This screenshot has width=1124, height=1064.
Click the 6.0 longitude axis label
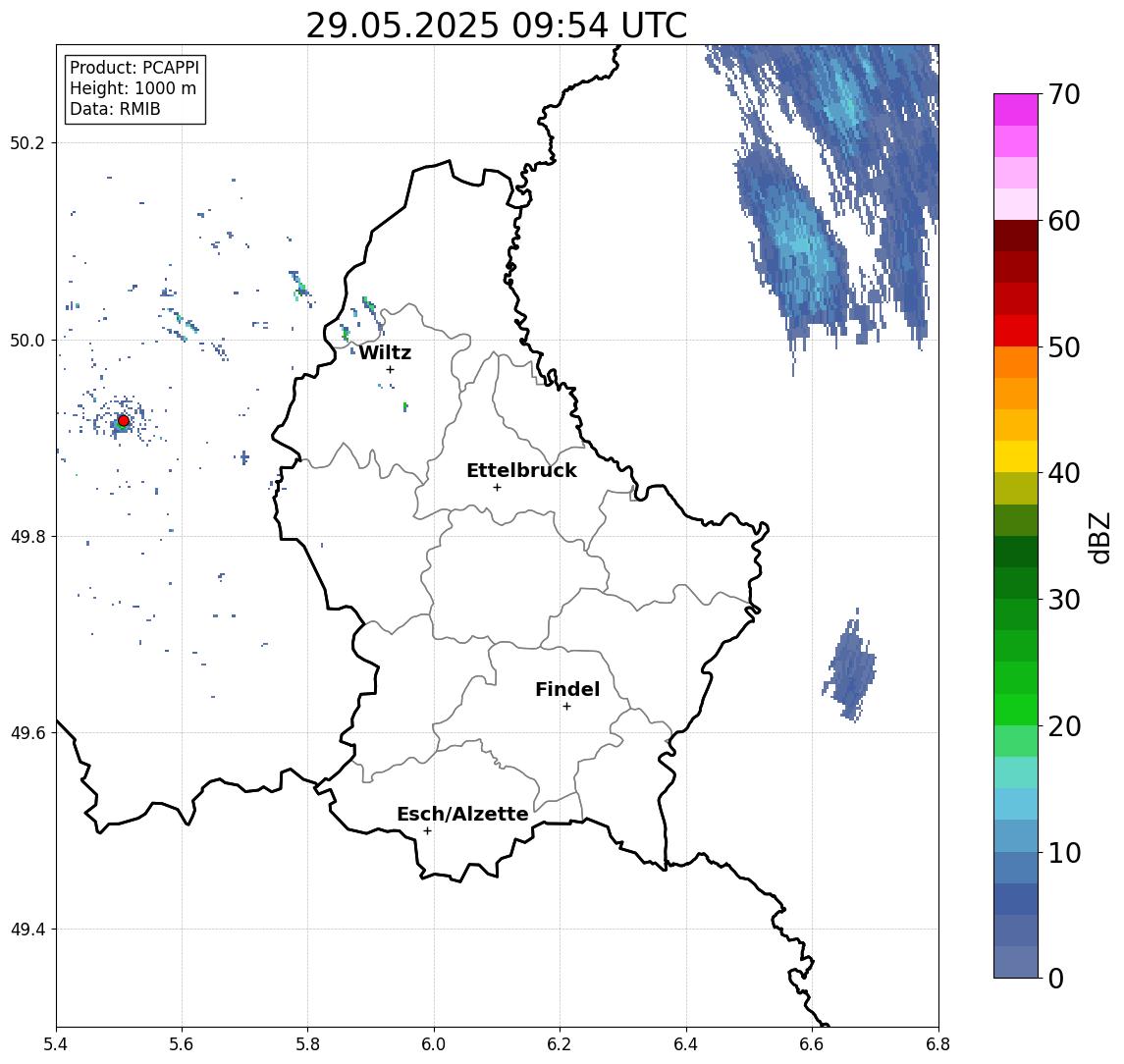434,1044
